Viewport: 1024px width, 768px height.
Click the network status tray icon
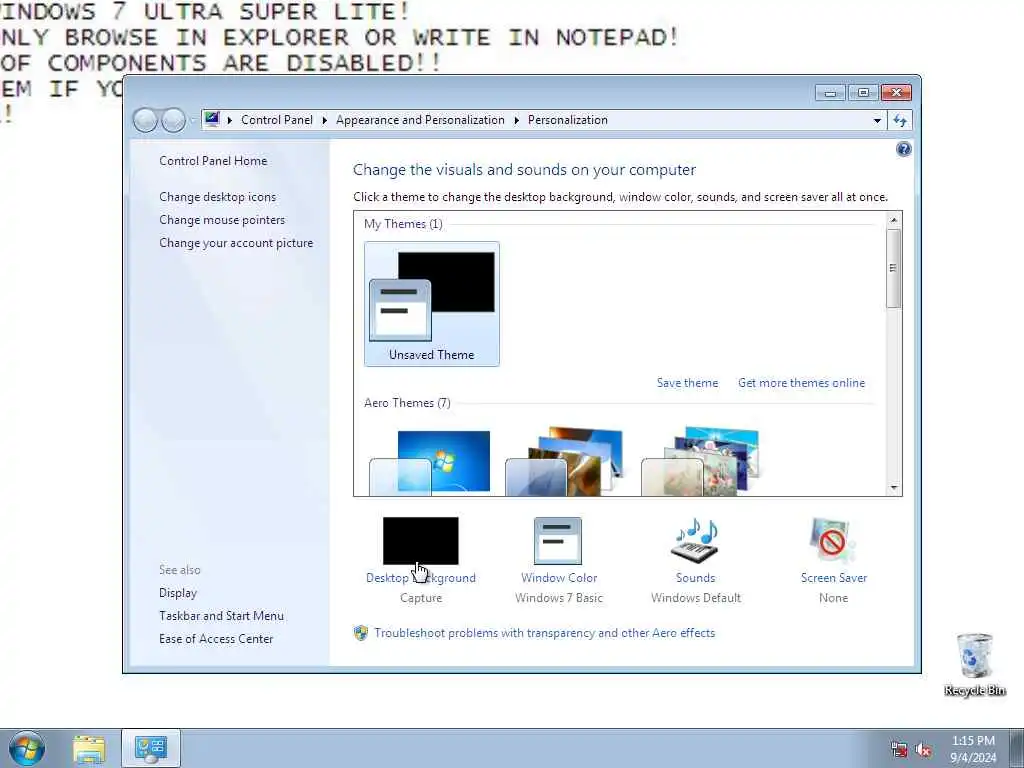coord(899,750)
